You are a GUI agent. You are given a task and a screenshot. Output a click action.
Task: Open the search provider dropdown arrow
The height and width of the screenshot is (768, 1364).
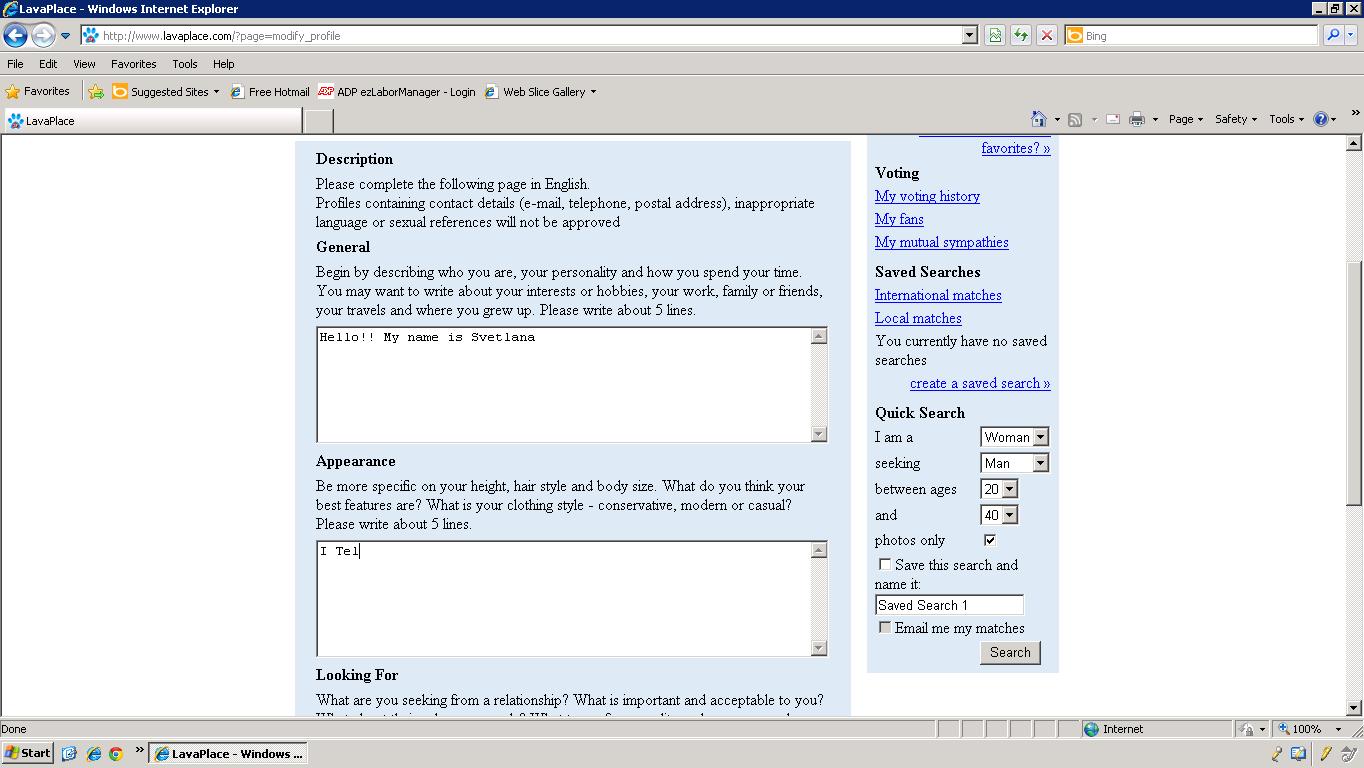coord(1350,35)
